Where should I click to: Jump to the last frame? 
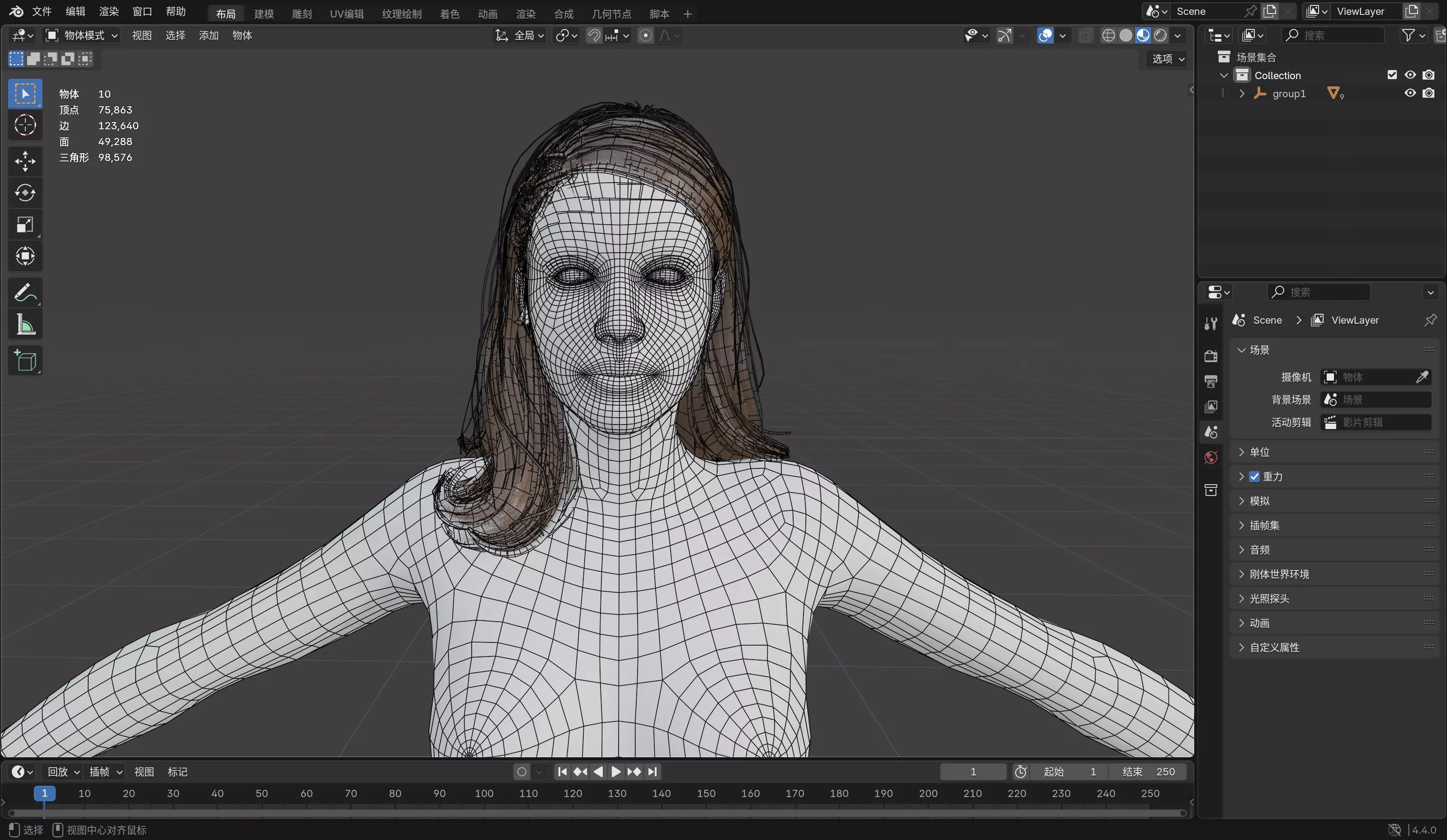tap(653, 772)
